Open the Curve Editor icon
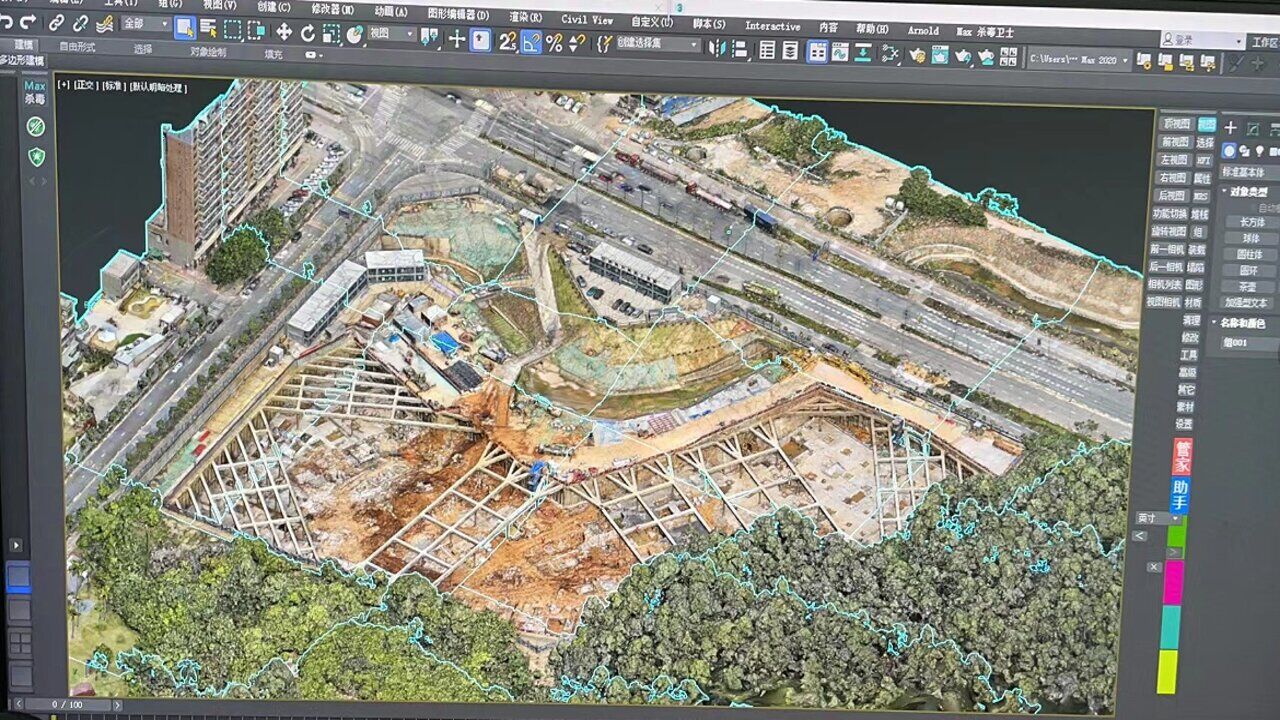The height and width of the screenshot is (720, 1280). coord(840,52)
